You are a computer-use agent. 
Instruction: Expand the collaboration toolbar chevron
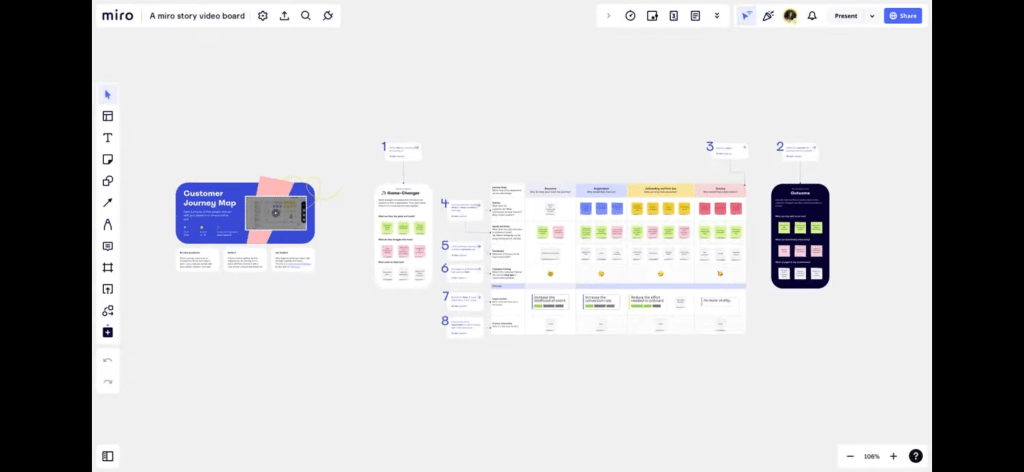pyautogui.click(x=609, y=16)
